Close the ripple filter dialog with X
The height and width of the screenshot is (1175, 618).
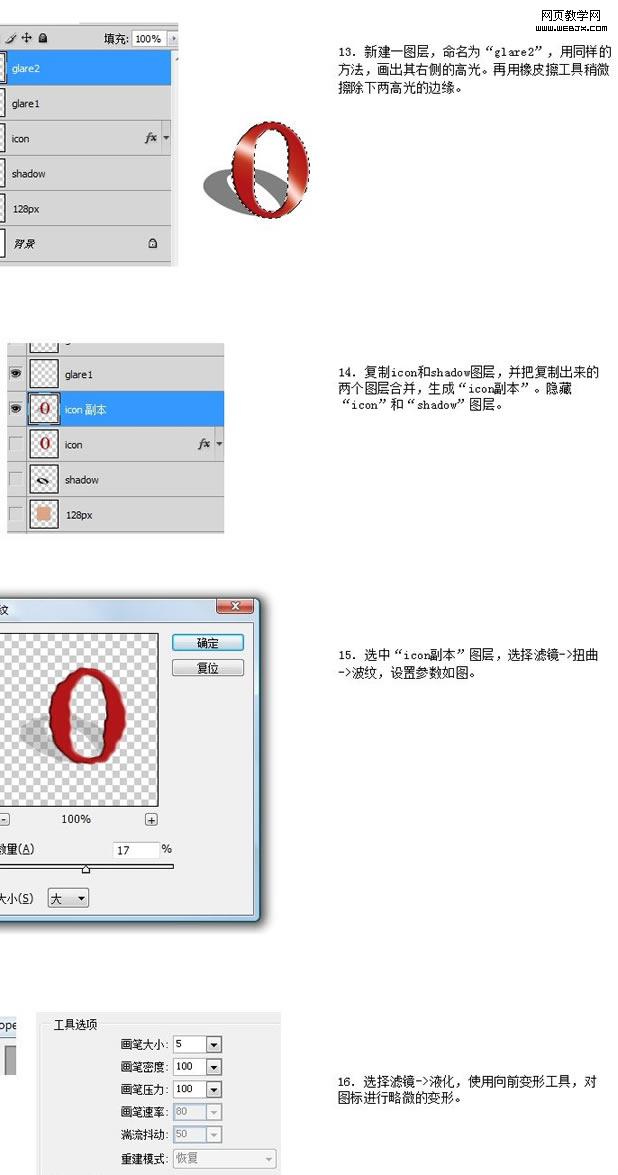[234, 605]
